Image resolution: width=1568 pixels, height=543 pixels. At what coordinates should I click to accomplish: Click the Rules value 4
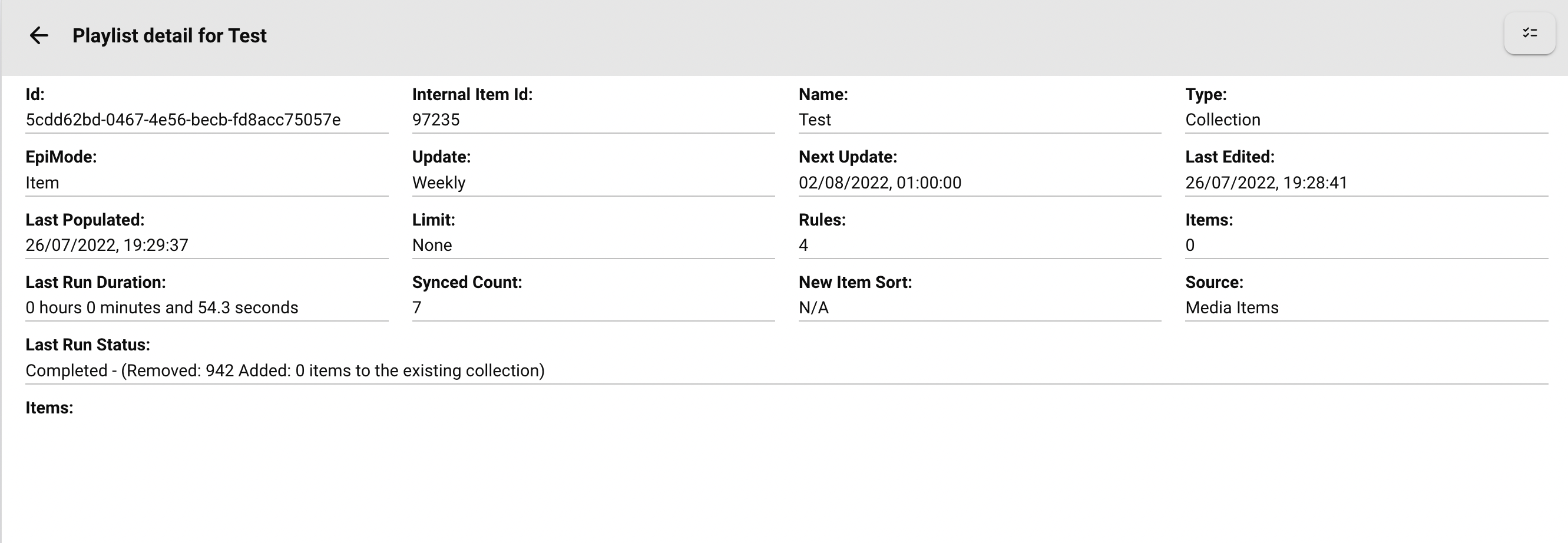click(803, 246)
